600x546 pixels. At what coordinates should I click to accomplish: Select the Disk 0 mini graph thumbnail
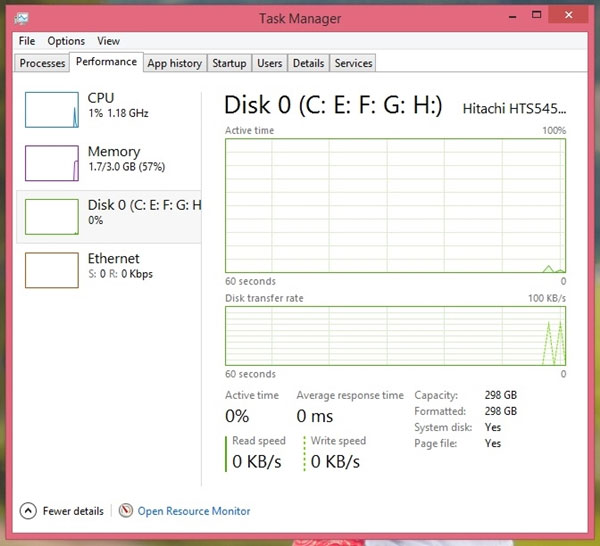coord(52,217)
